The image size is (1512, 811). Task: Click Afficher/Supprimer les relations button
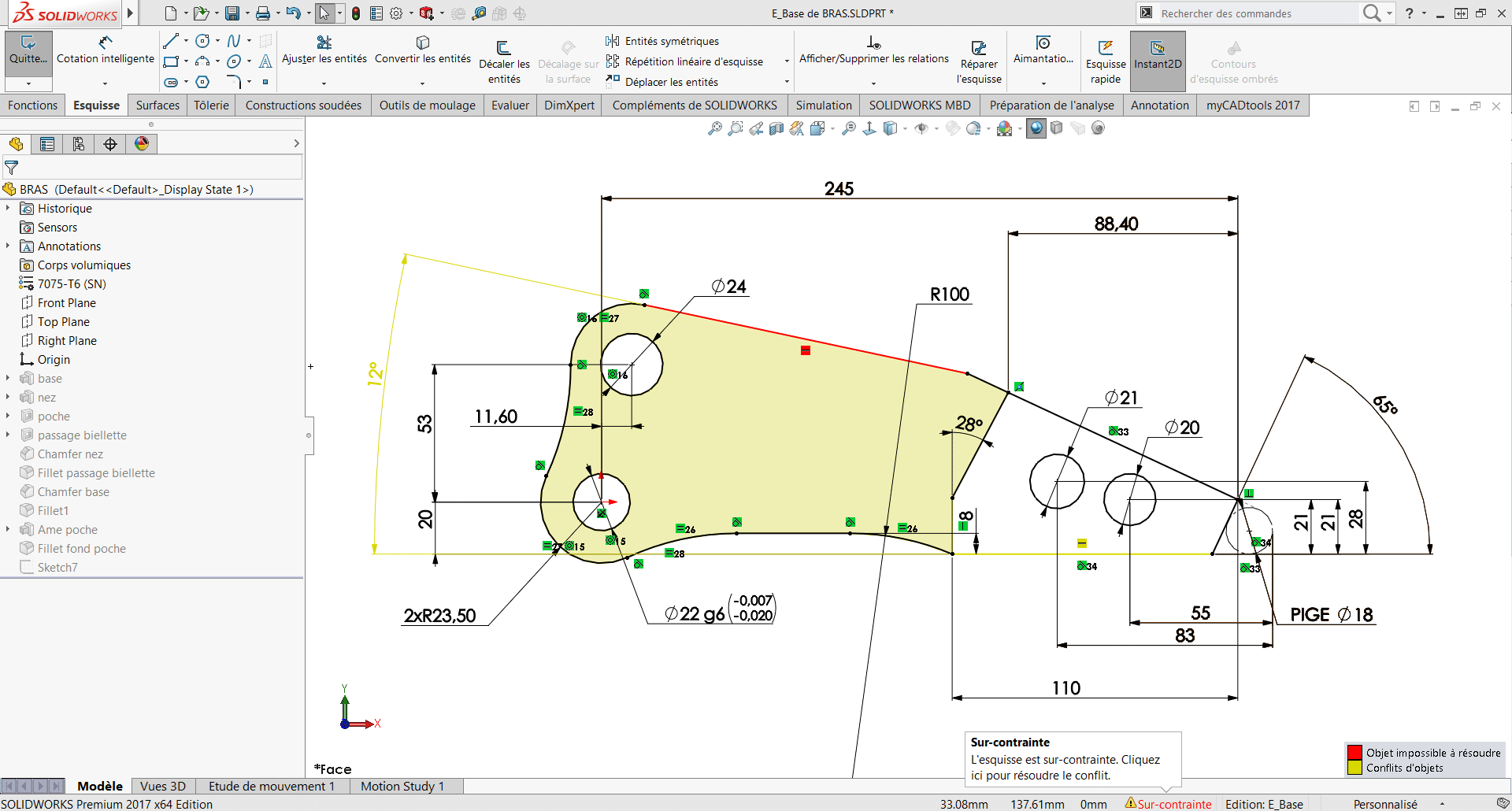click(874, 51)
